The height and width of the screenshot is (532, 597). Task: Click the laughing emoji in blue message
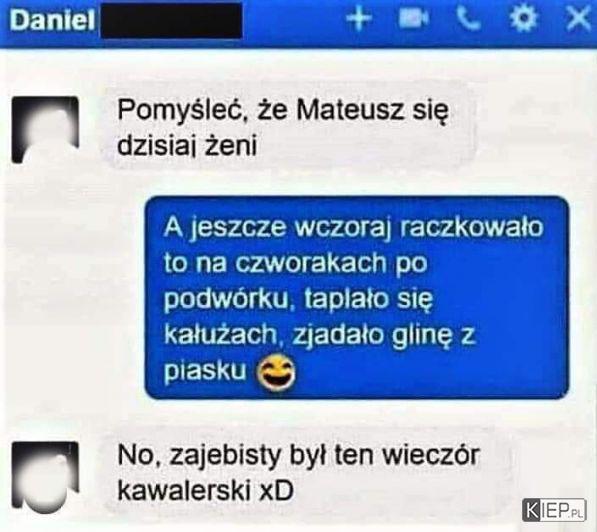(277, 373)
